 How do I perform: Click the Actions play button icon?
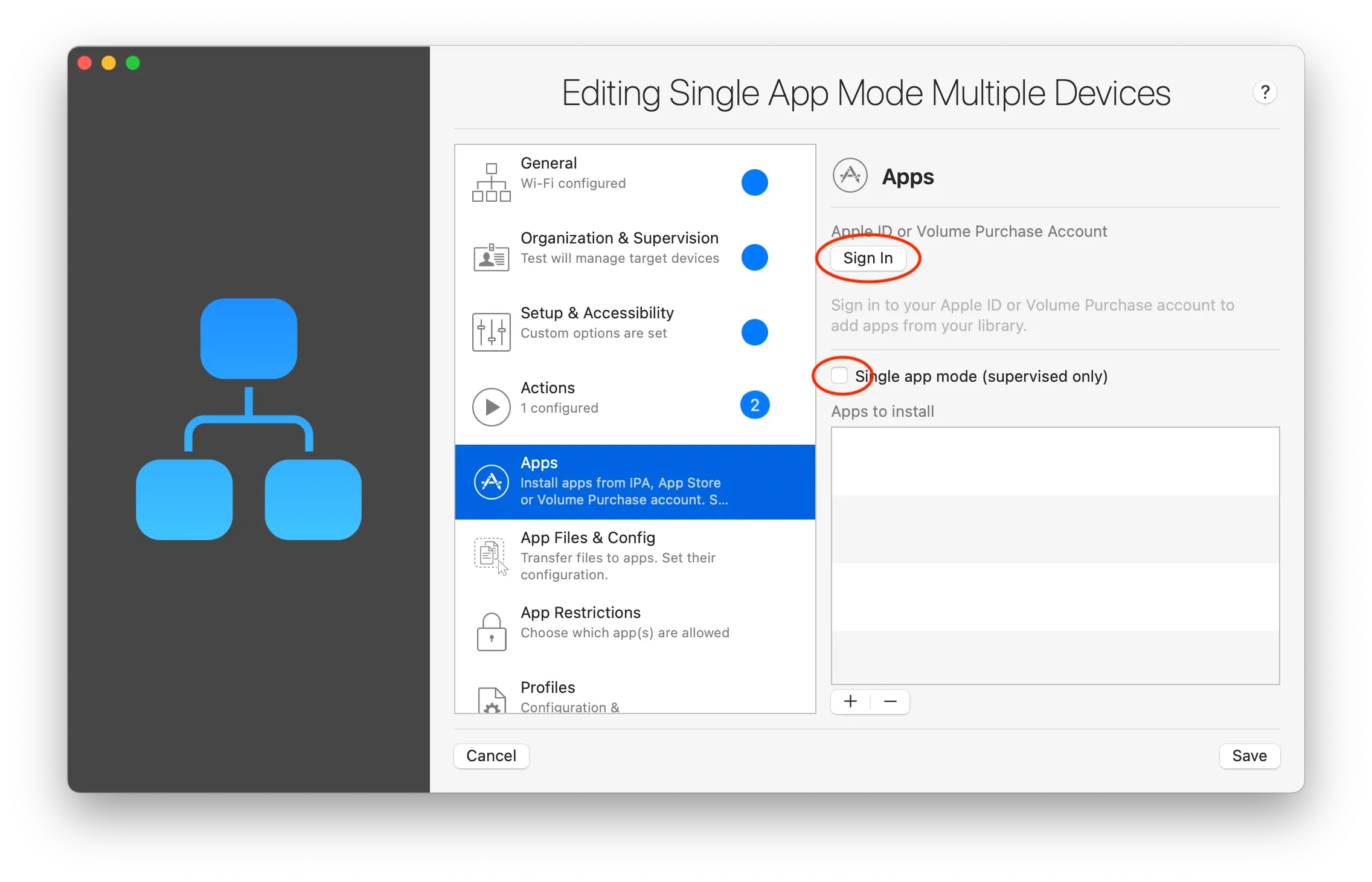click(490, 406)
